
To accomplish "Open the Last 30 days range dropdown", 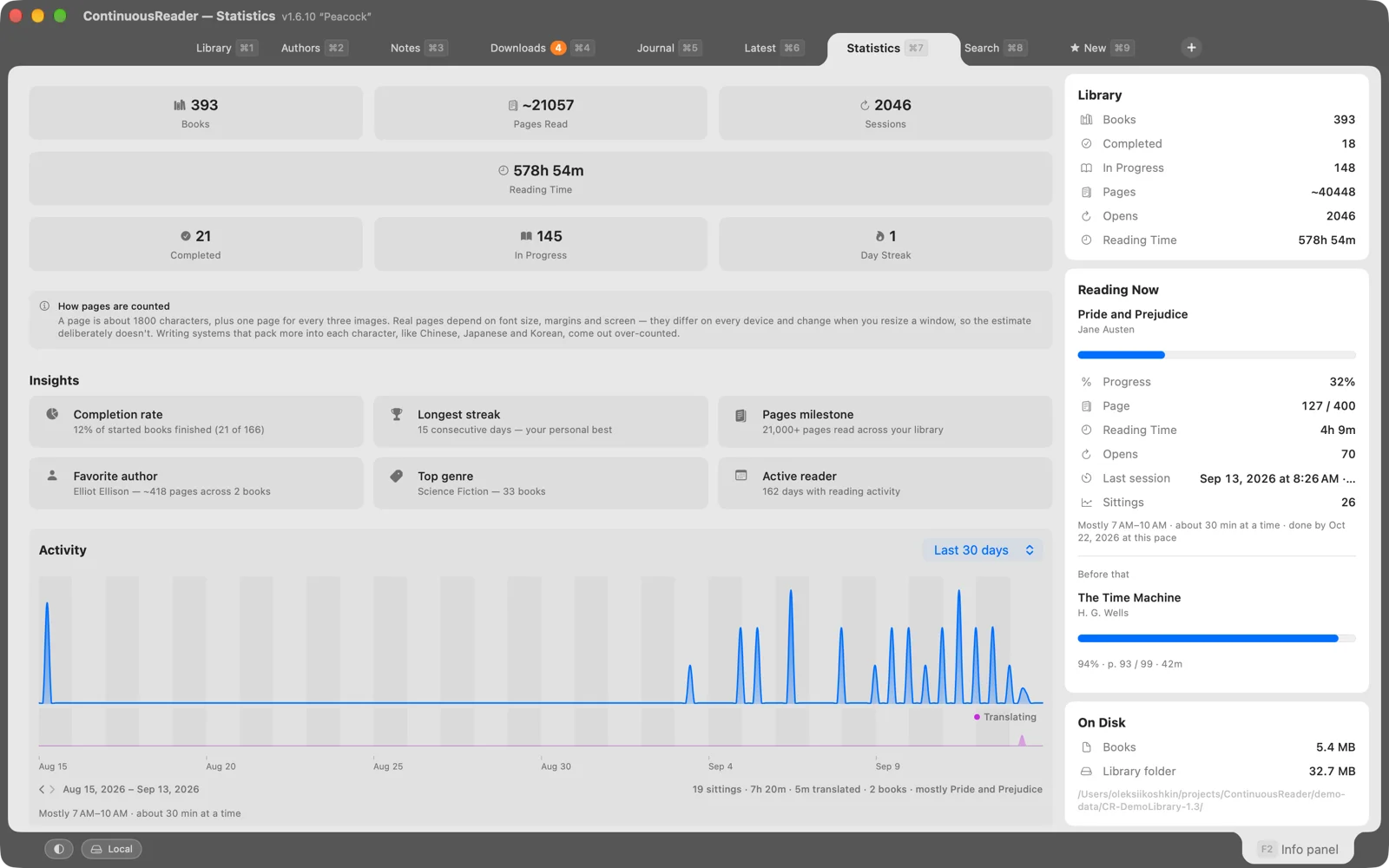I will [x=983, y=550].
